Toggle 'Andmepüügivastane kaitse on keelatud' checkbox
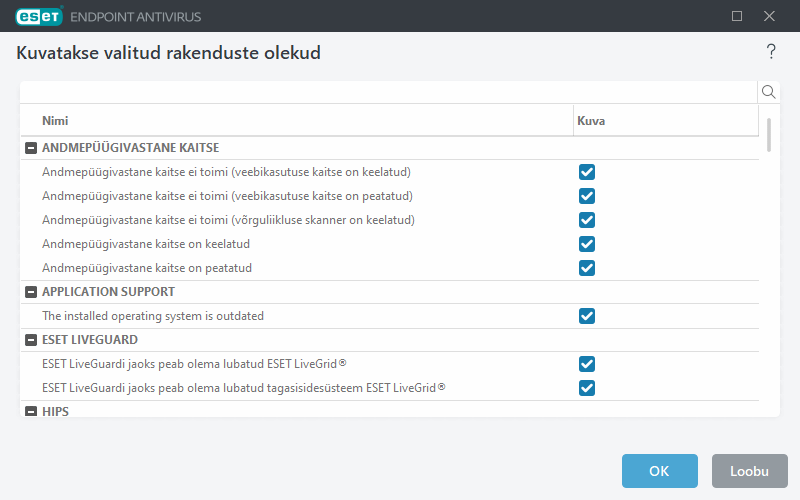The image size is (800, 500). coord(587,244)
